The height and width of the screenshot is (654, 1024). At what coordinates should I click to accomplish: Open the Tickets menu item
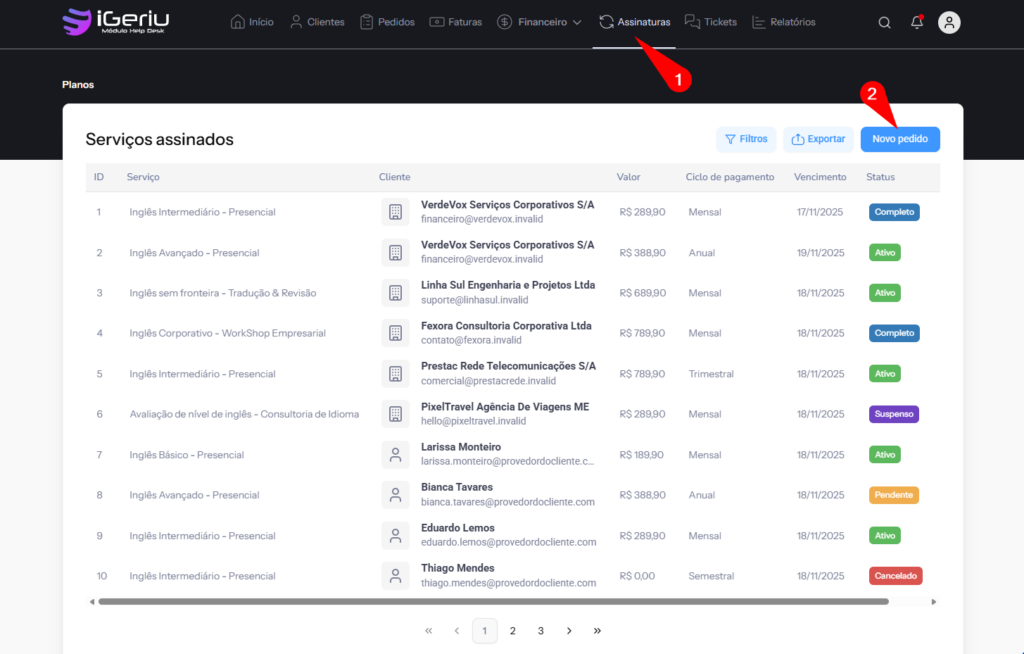click(713, 22)
